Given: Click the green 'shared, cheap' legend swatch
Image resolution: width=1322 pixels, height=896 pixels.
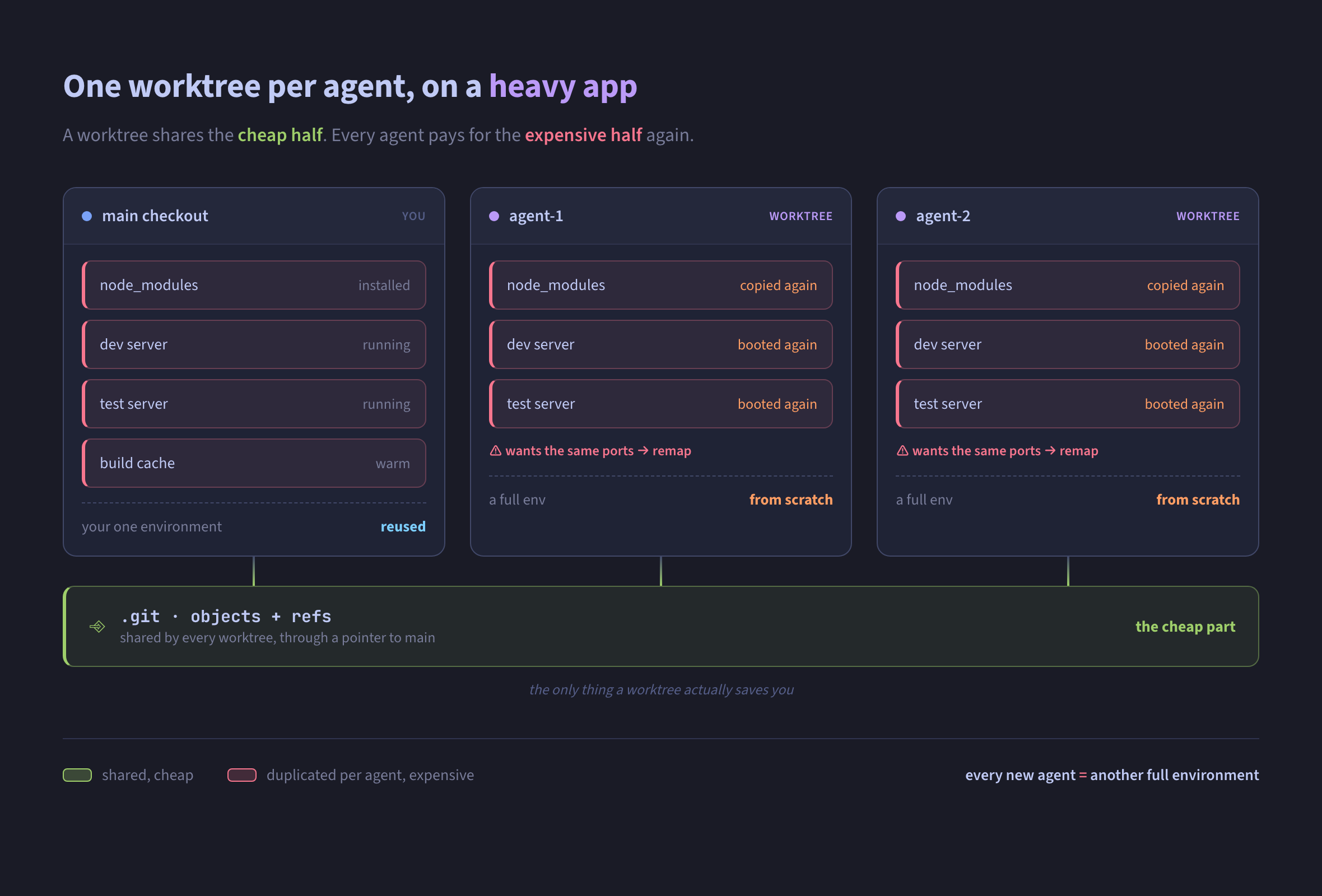Looking at the screenshot, I should [x=77, y=775].
